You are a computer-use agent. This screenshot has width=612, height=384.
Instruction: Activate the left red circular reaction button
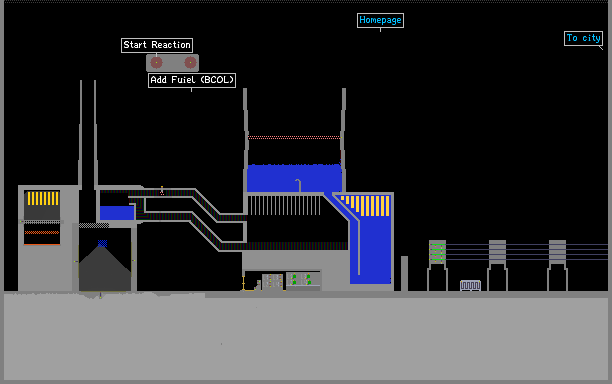157,62
